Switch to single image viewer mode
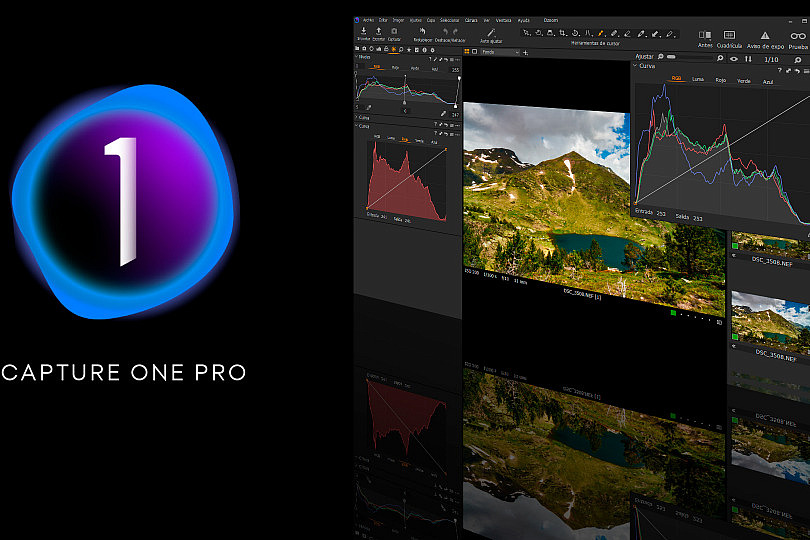Screen dimensions: 810x540 475,51
